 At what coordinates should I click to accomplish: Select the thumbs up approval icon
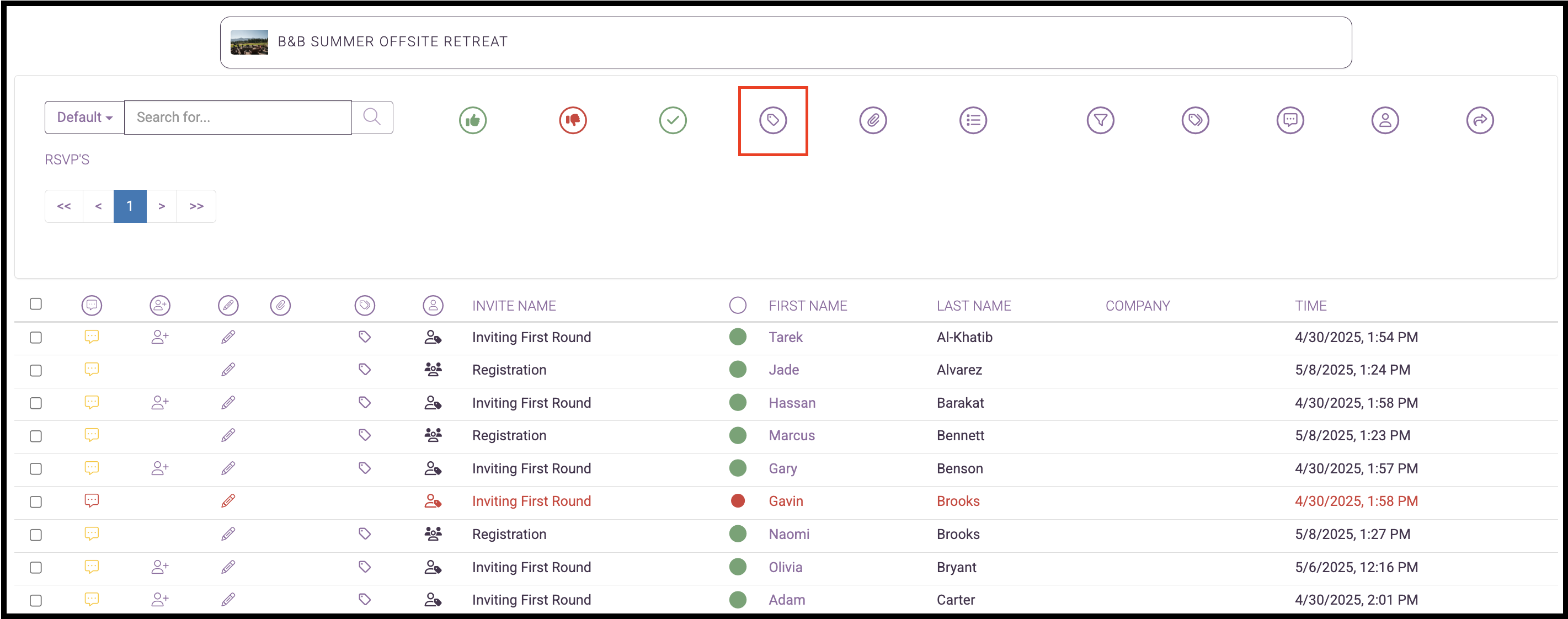click(x=473, y=120)
